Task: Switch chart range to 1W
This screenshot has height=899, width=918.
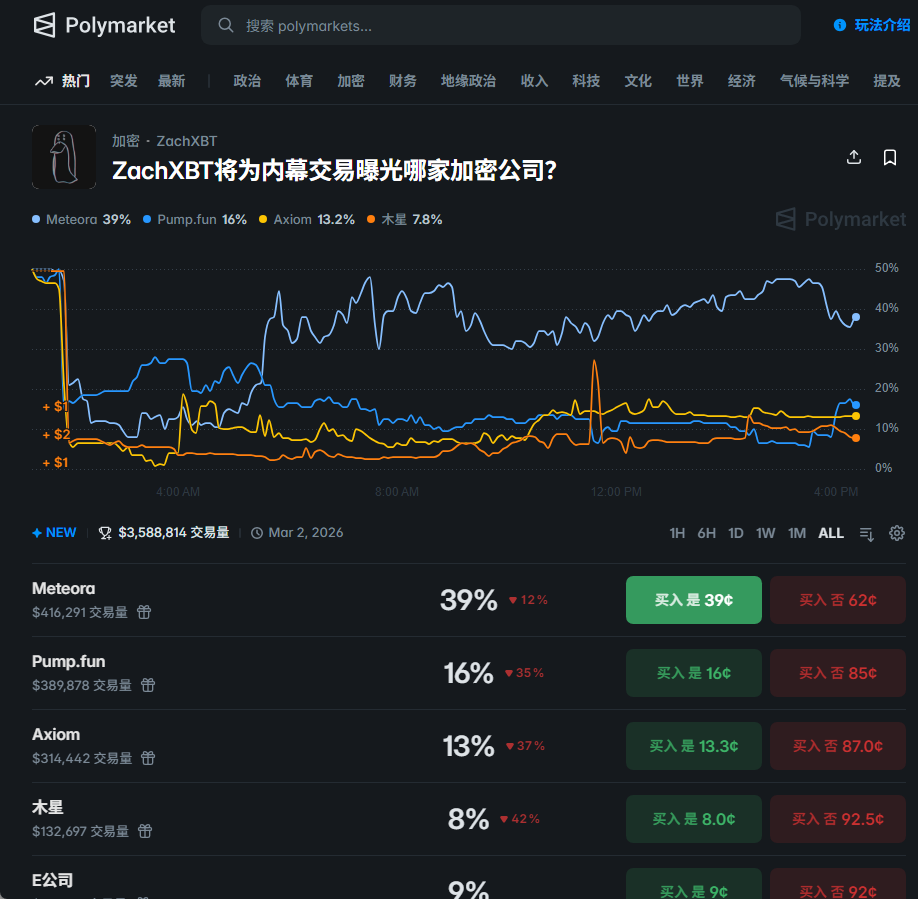Action: click(765, 533)
